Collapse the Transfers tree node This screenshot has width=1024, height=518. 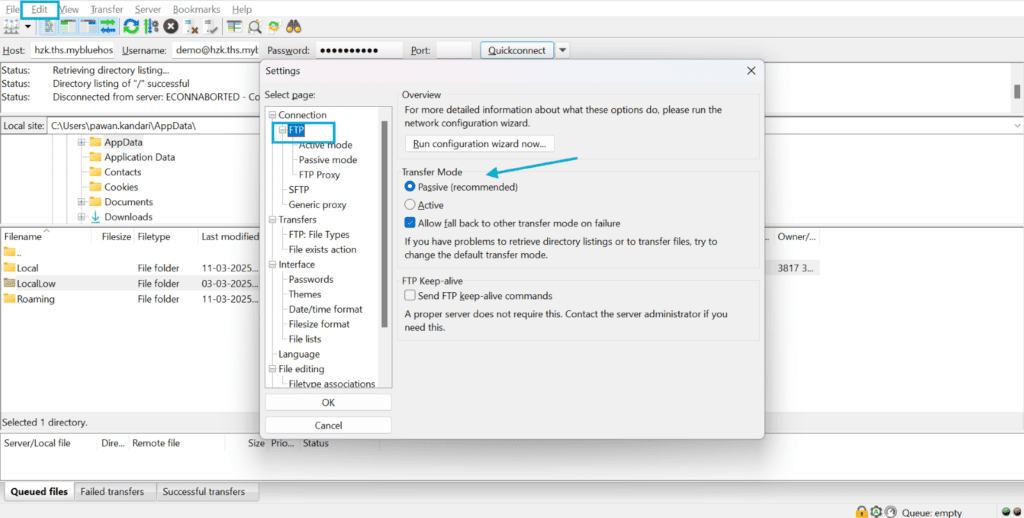(x=272, y=219)
